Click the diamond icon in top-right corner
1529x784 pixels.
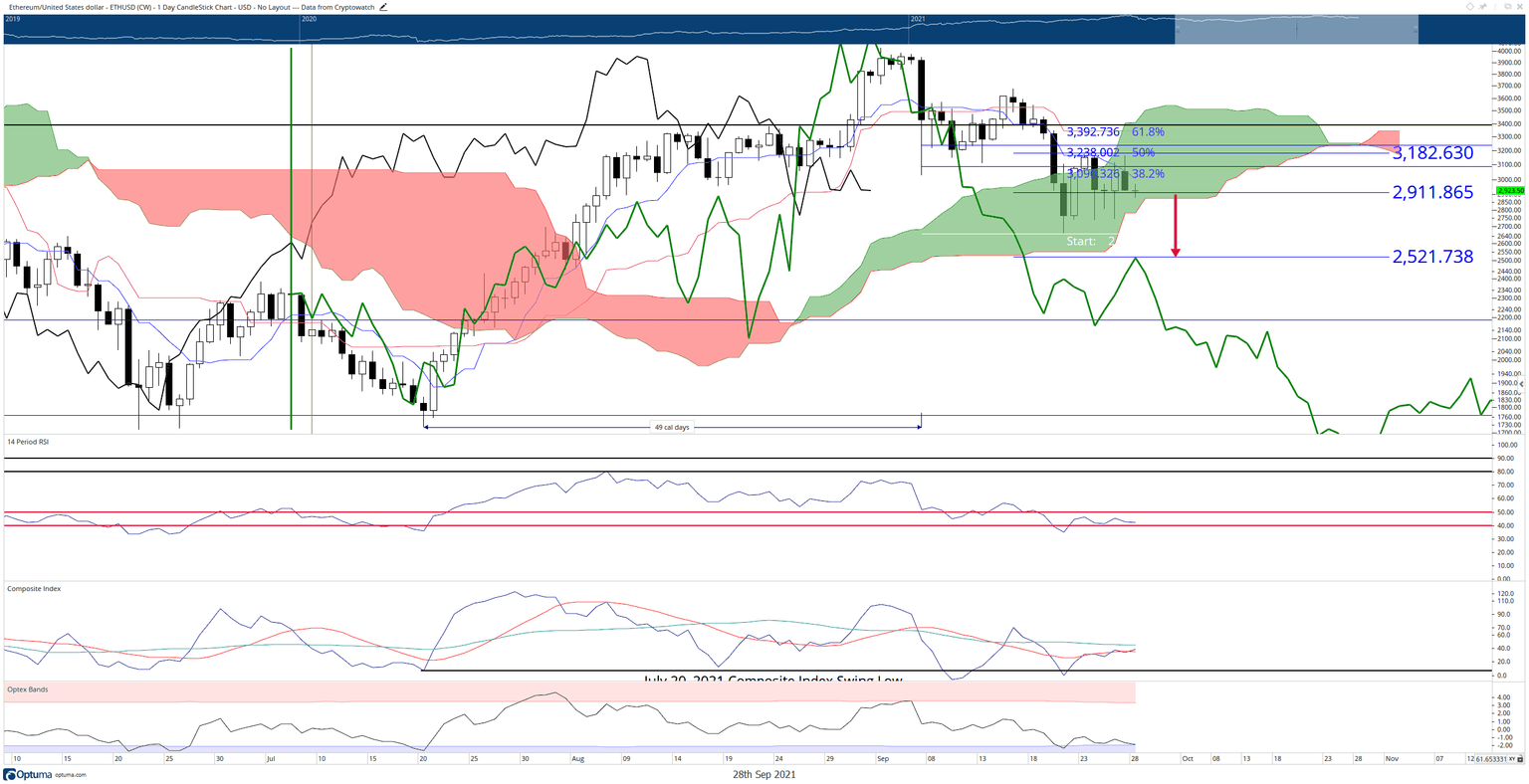pyautogui.click(x=1470, y=7)
